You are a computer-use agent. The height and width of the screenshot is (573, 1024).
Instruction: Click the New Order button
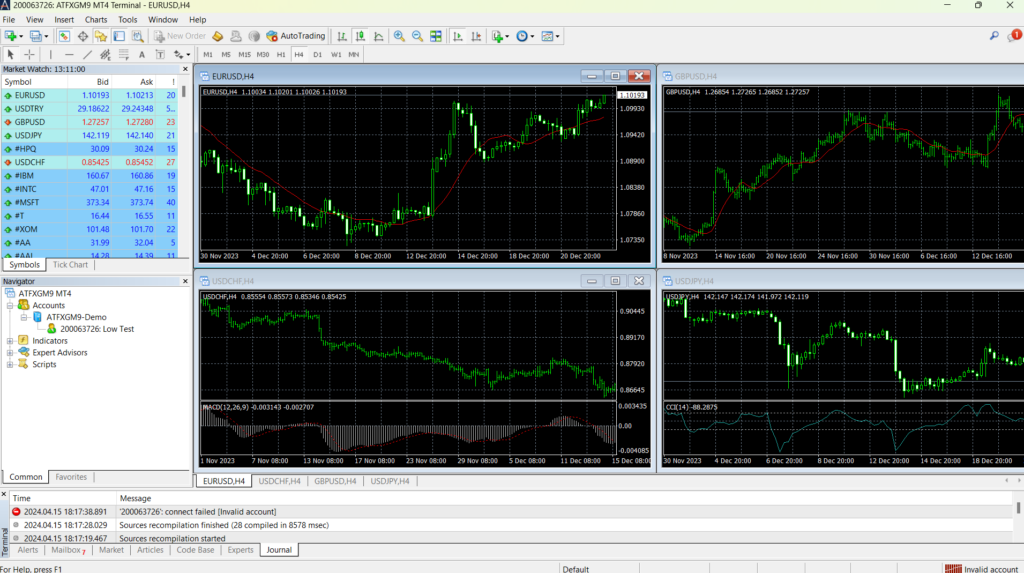(x=180, y=37)
